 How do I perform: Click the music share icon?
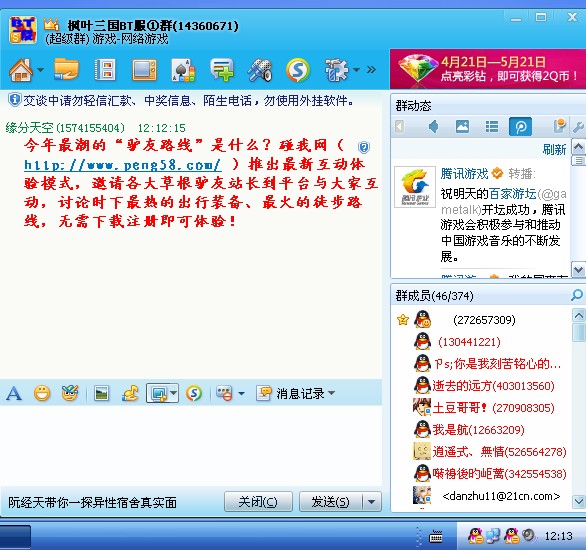coord(130,393)
